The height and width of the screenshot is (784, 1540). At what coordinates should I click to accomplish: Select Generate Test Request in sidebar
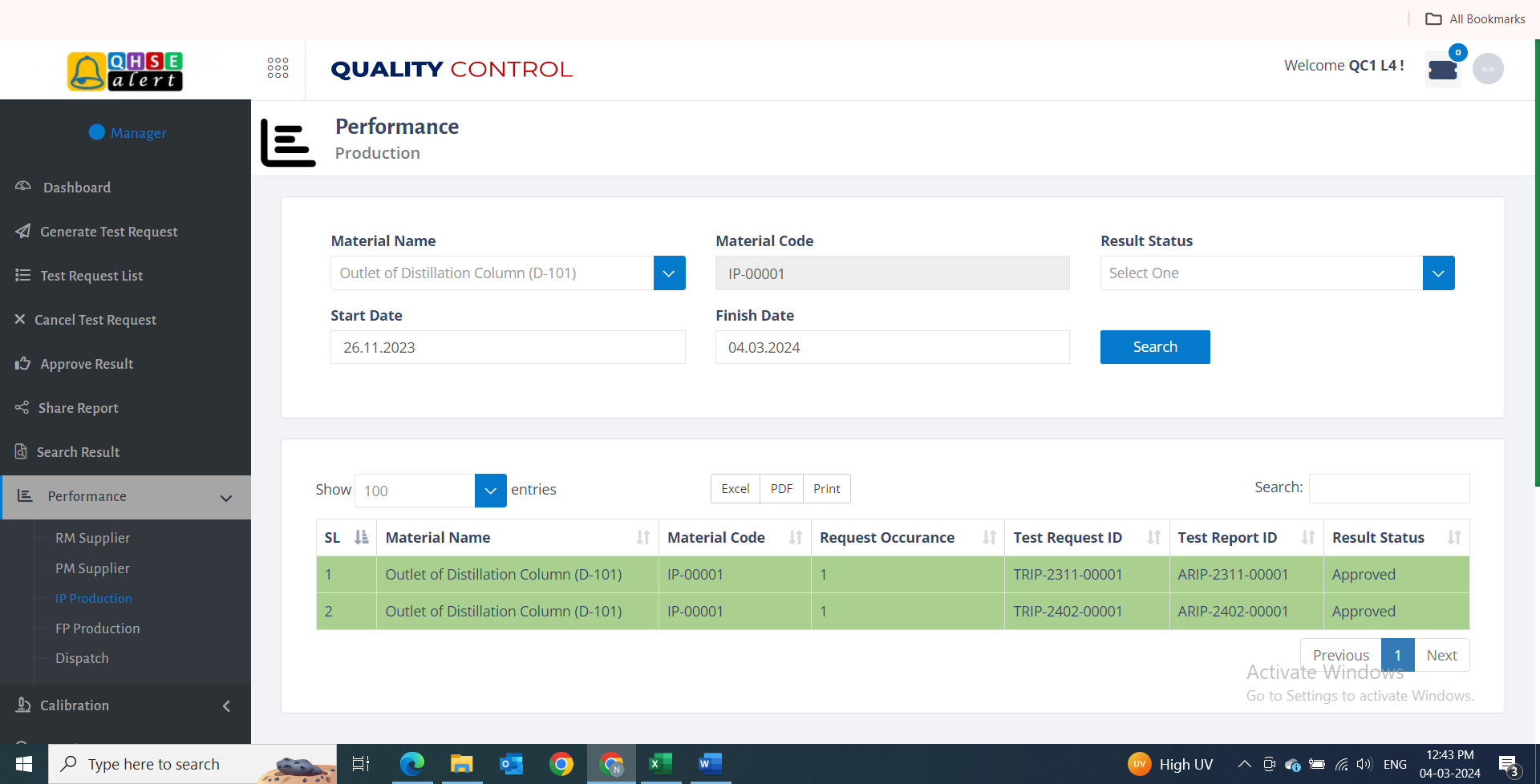click(x=108, y=231)
